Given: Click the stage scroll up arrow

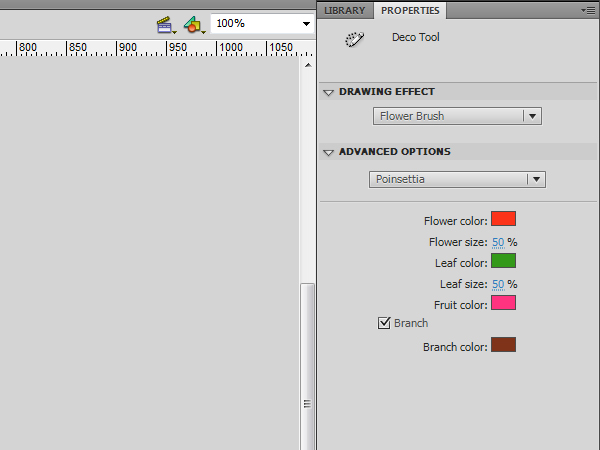Looking at the screenshot, I should point(308,65).
